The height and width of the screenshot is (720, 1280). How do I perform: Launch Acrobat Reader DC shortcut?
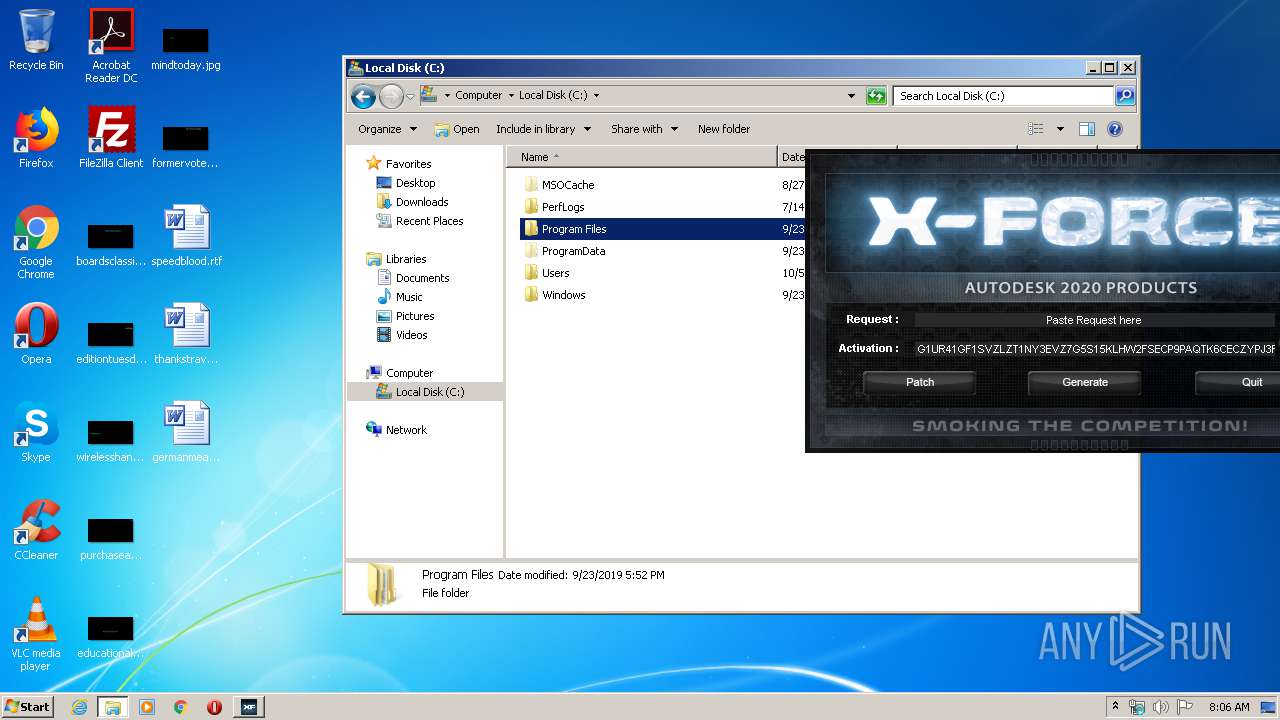(111, 45)
